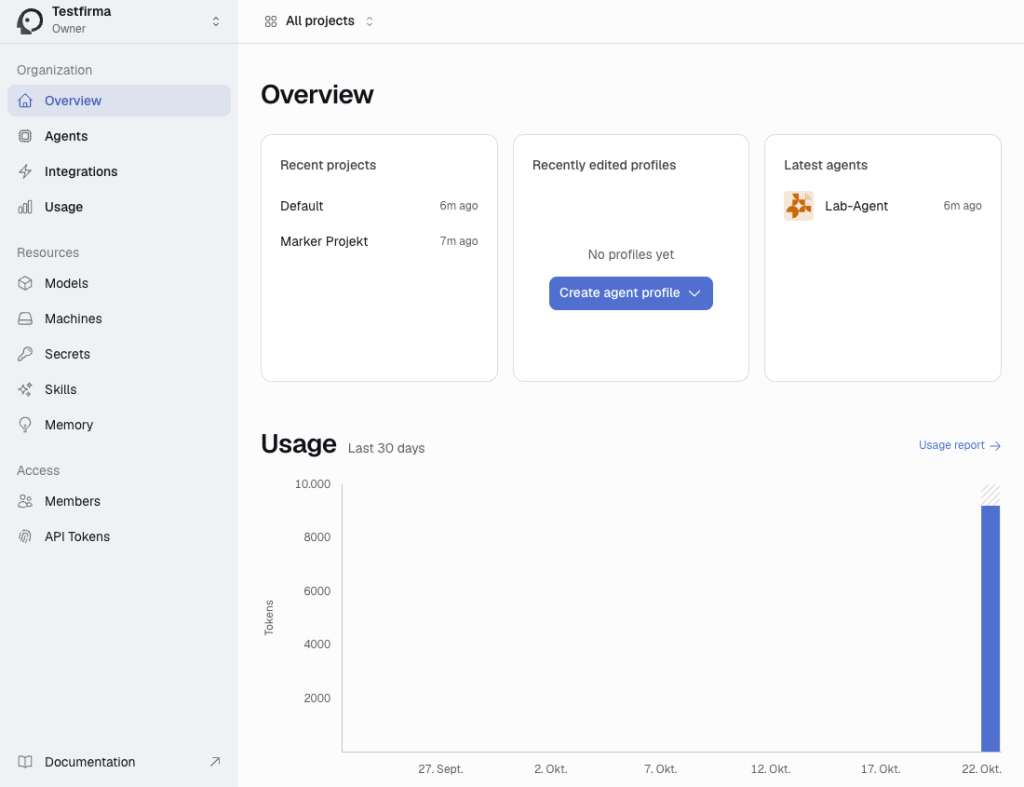Go to the Integrations page label
Screen dimensions: 1024x787
[x=81, y=171]
